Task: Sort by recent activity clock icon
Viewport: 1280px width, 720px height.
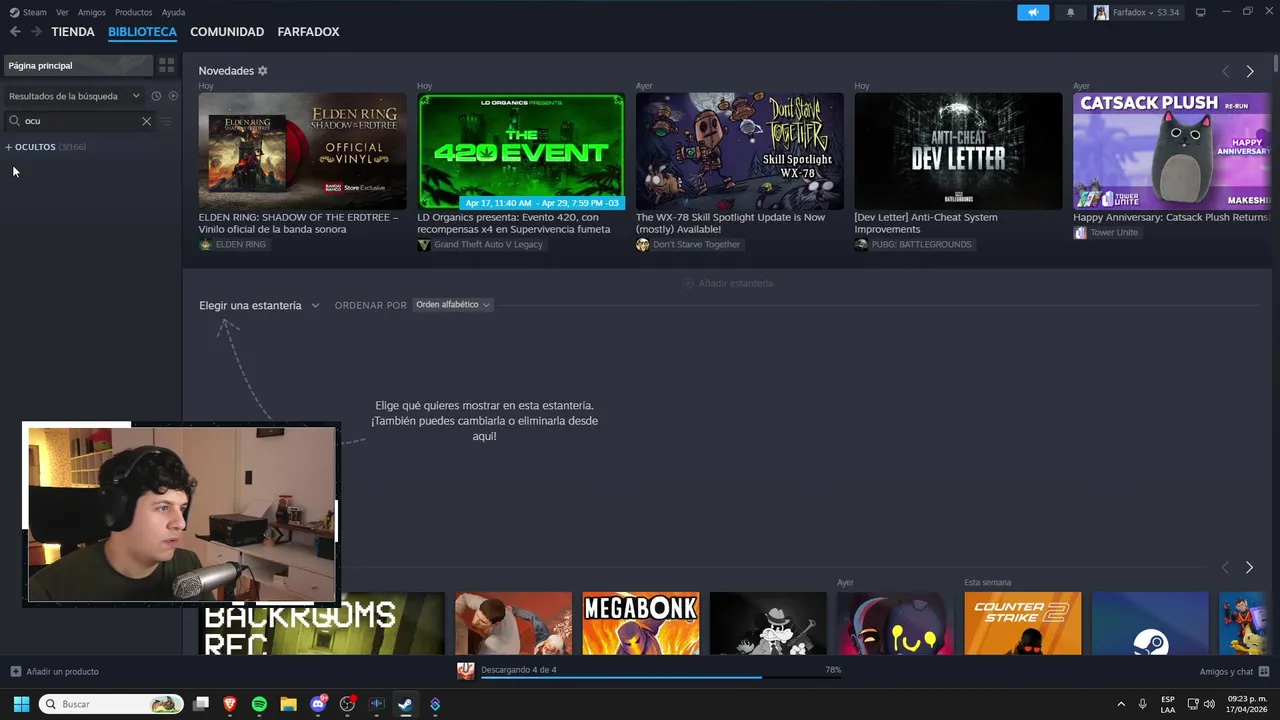Action: (156, 96)
